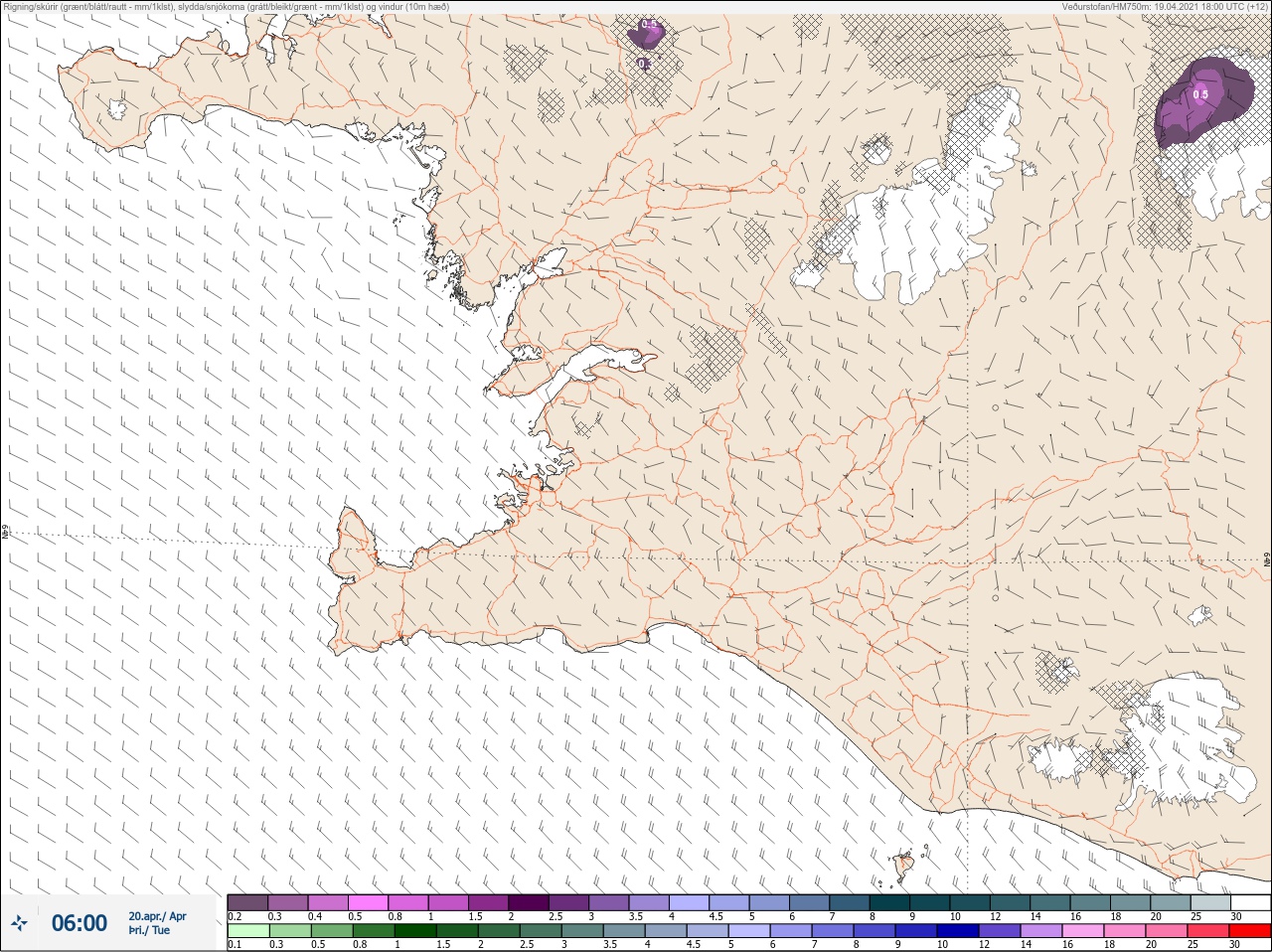The width and height of the screenshot is (1272, 952).
Task: Select the pale green swatch above 0.1 in lower legend
Action: [x=248, y=931]
